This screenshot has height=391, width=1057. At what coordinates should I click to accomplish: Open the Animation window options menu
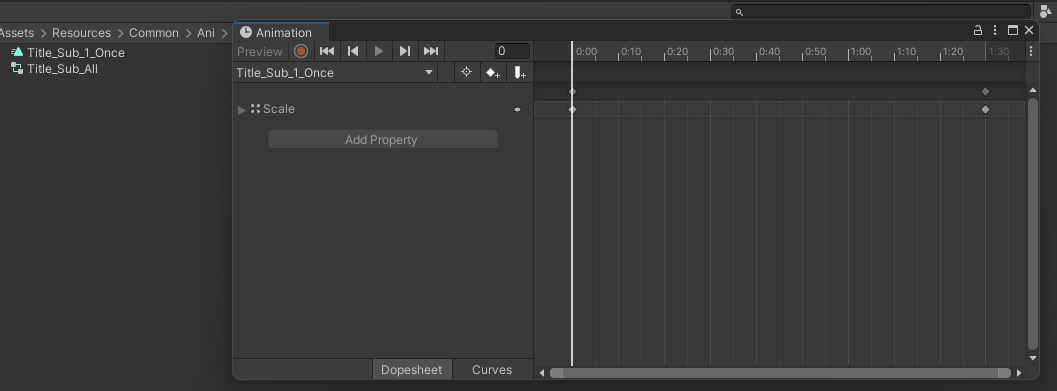point(995,30)
